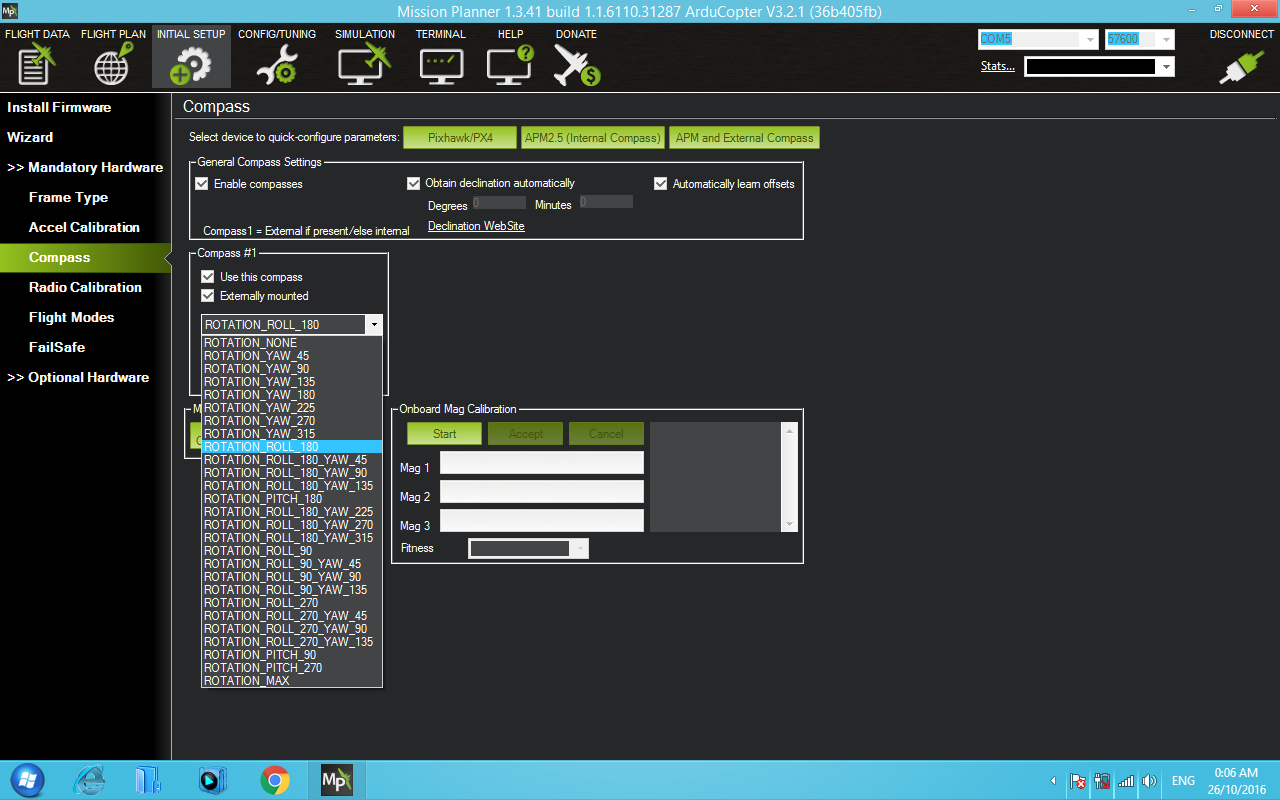This screenshot has width=1280, height=800.
Task: Click the Mag 2 progress bar
Action: (542, 492)
